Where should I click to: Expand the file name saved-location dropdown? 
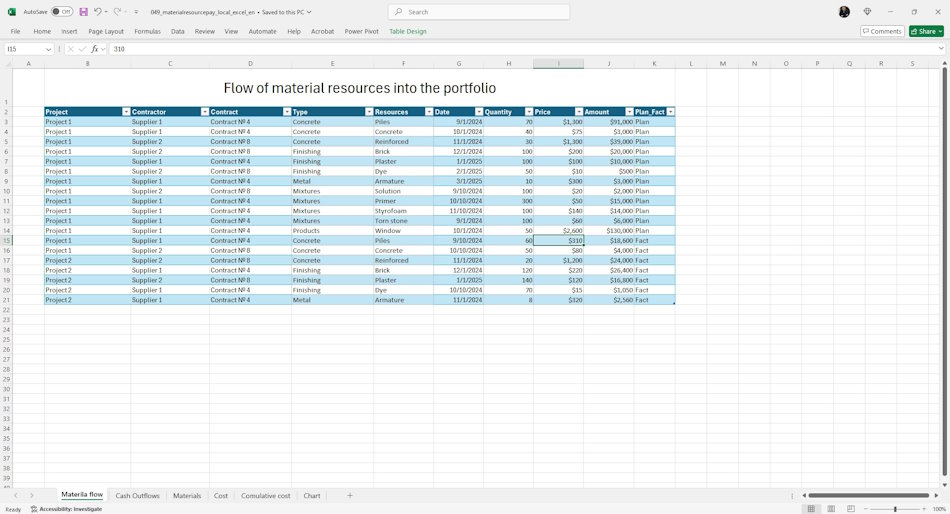(x=309, y=12)
